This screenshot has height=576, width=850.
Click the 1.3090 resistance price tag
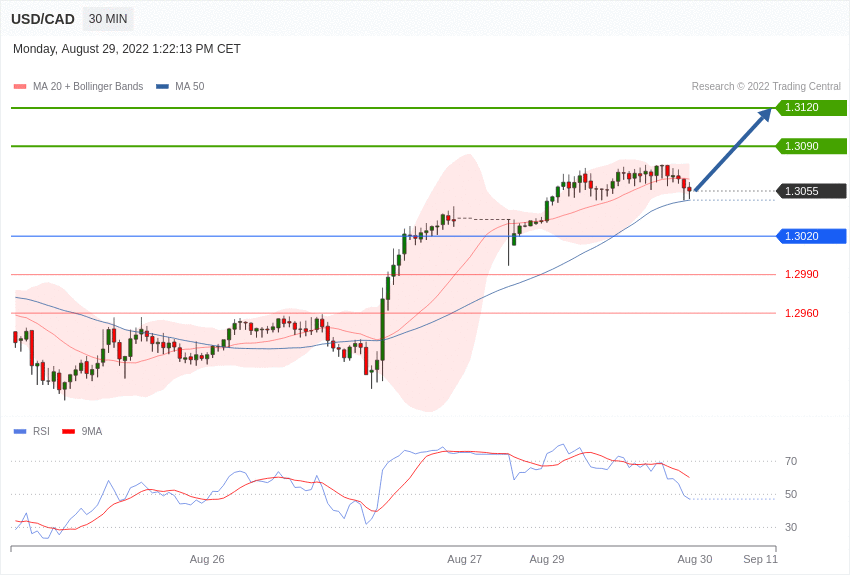(x=812, y=146)
